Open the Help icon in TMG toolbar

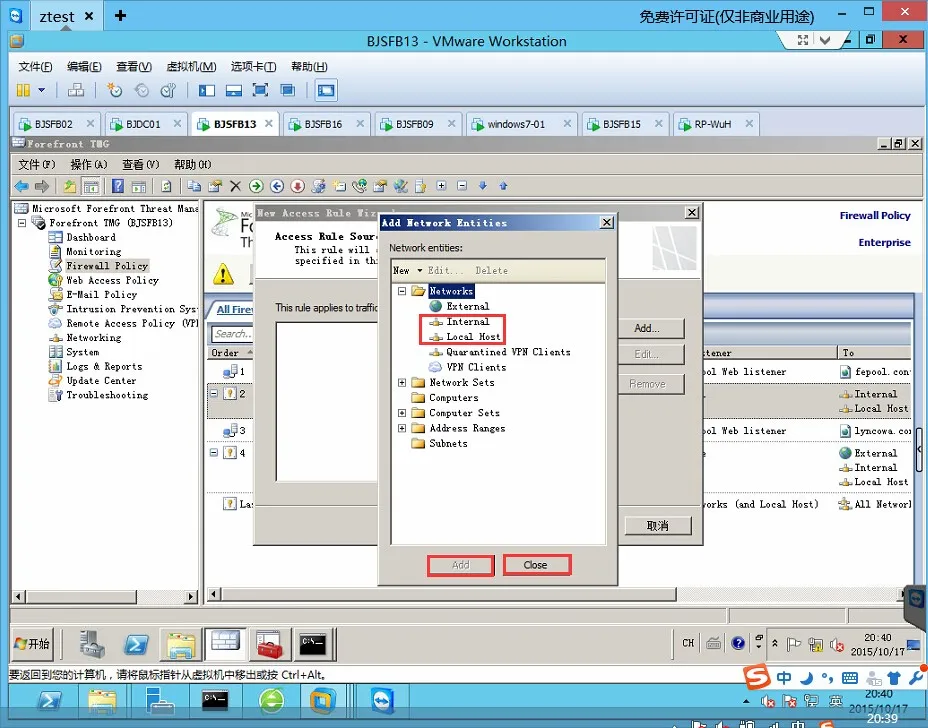[x=118, y=186]
